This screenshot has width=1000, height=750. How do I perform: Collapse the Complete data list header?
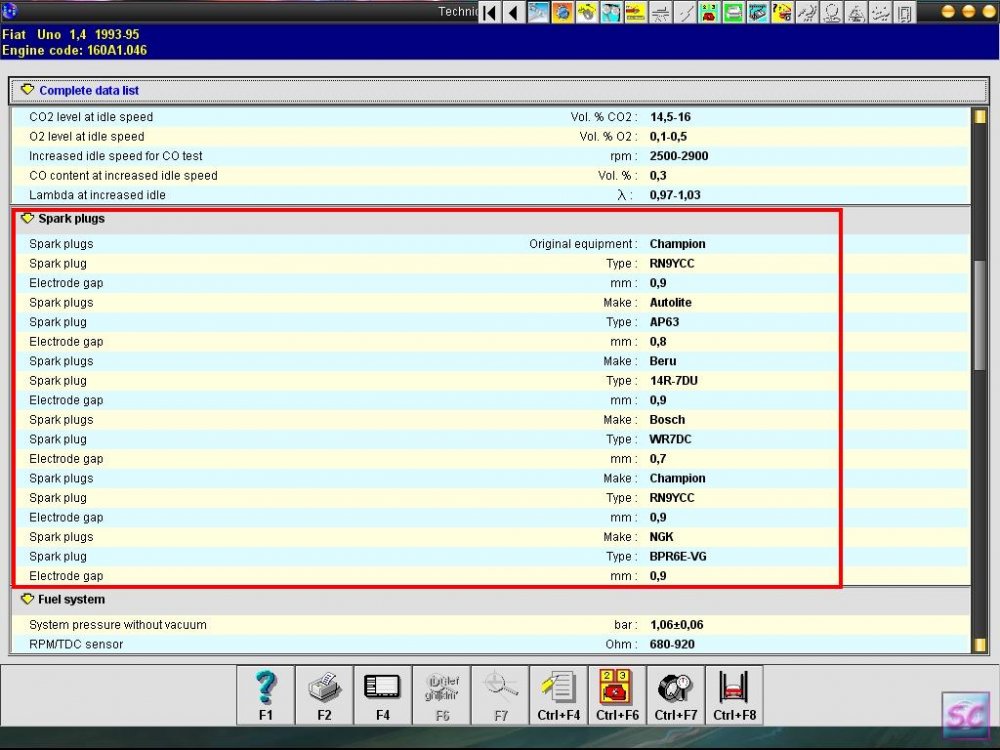[27, 90]
